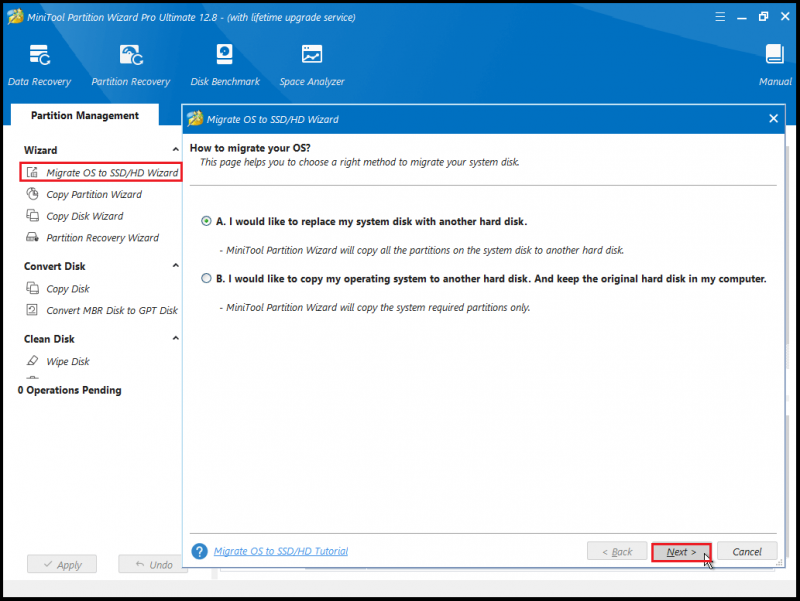Image resolution: width=800 pixels, height=601 pixels.
Task: Click the Copy Disk Wizard icon
Action: 32,216
